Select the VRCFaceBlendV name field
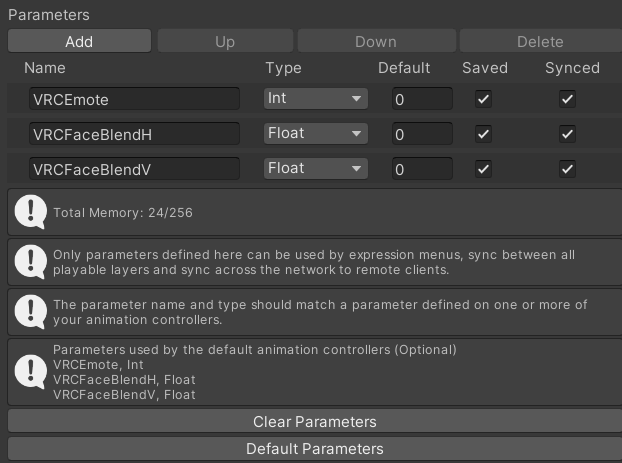The width and height of the screenshot is (622, 463). (134, 169)
